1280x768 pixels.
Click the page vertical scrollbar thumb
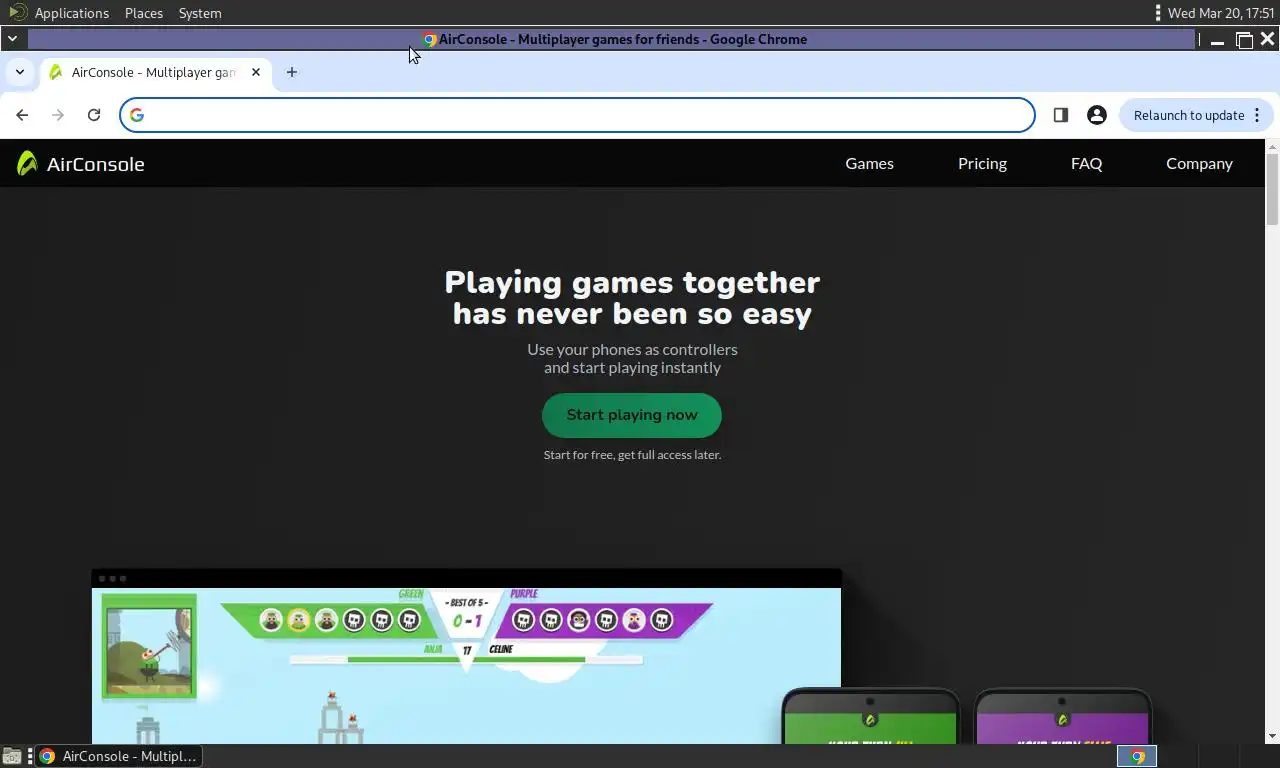[x=1272, y=190]
